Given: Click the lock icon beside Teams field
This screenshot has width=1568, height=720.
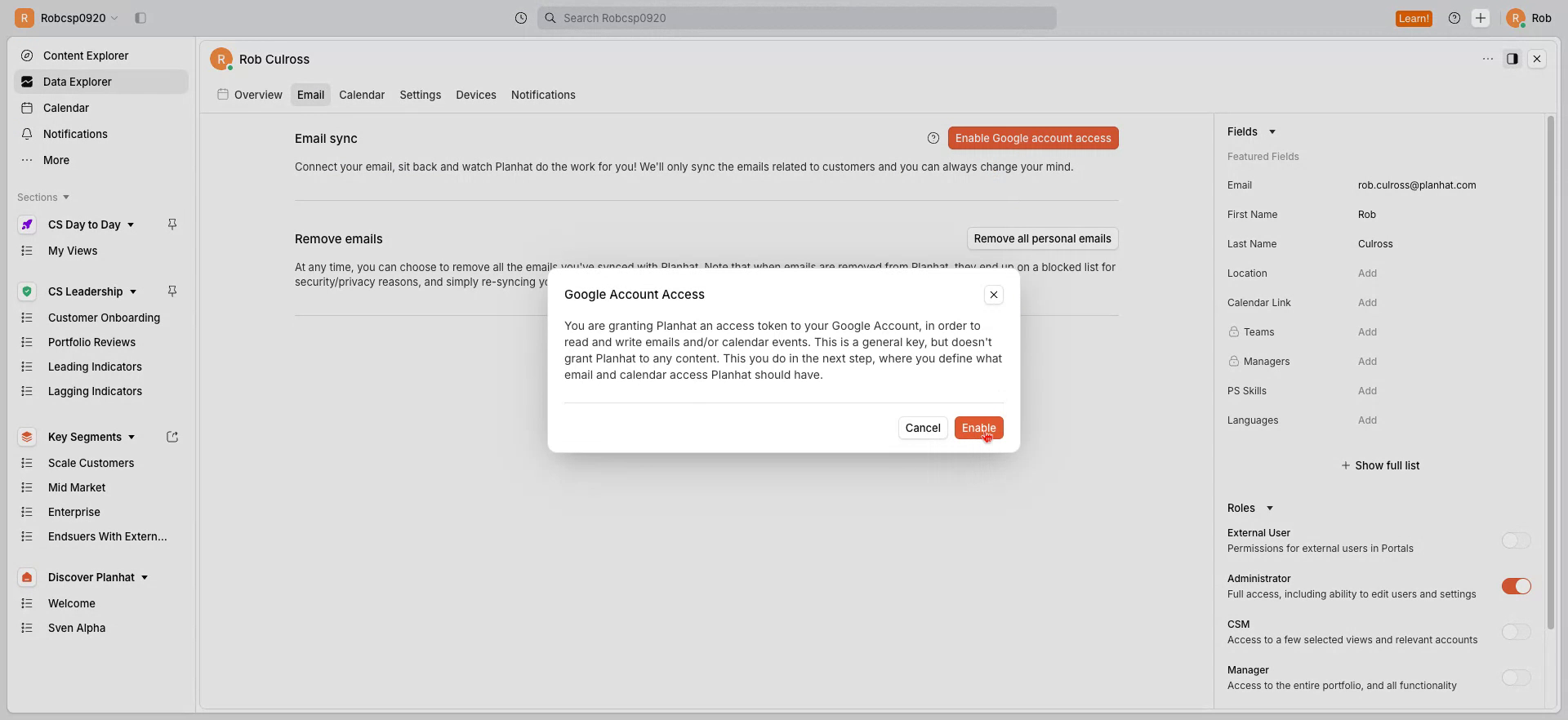Looking at the screenshot, I should tap(1233, 332).
